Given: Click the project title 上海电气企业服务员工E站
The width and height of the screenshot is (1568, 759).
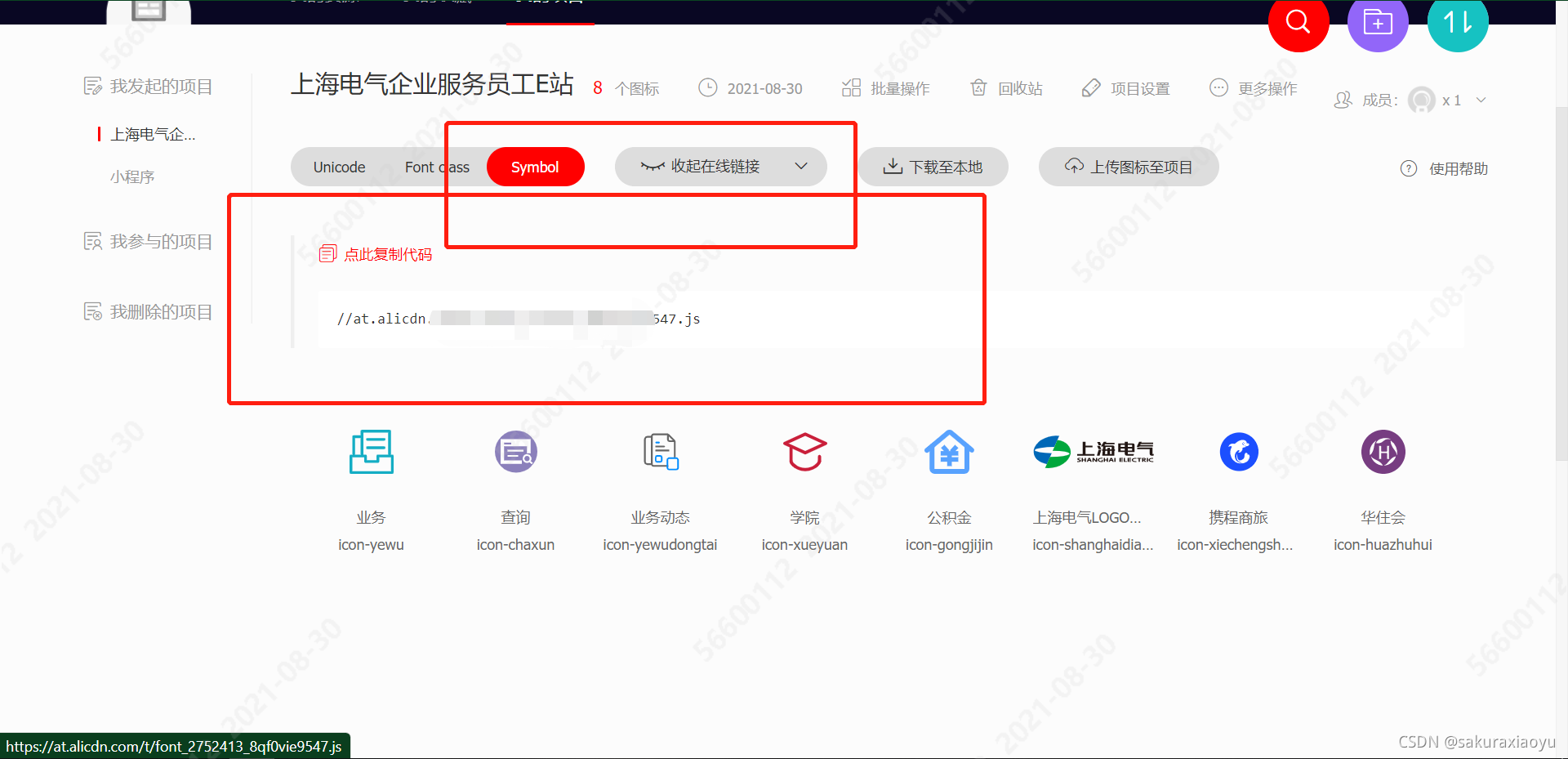Looking at the screenshot, I should [x=432, y=84].
